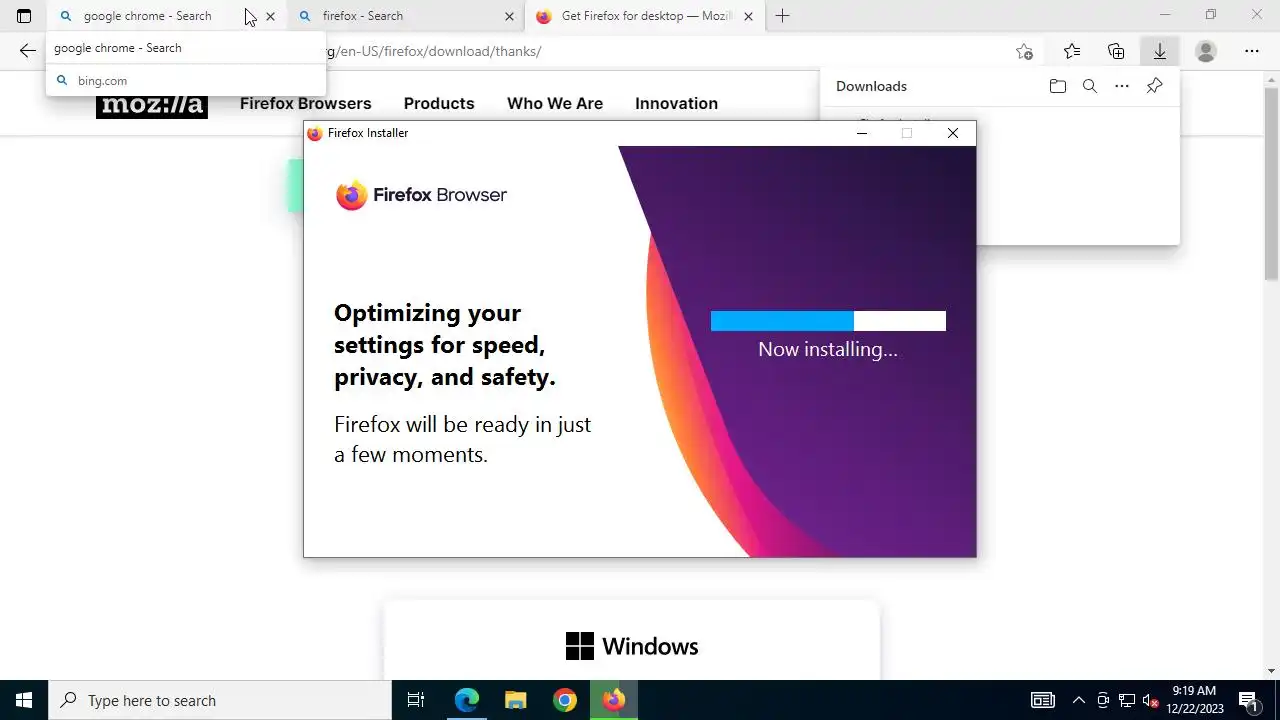
Task: Open File Explorer from the taskbar
Action: click(x=515, y=700)
